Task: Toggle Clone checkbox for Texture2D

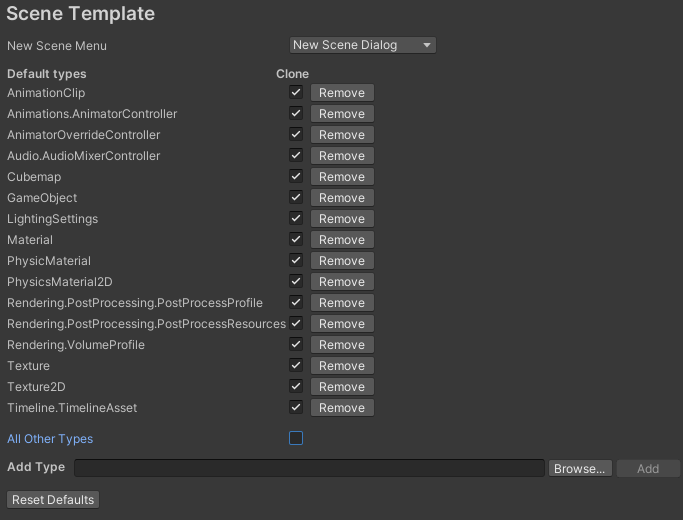Action: (x=296, y=386)
